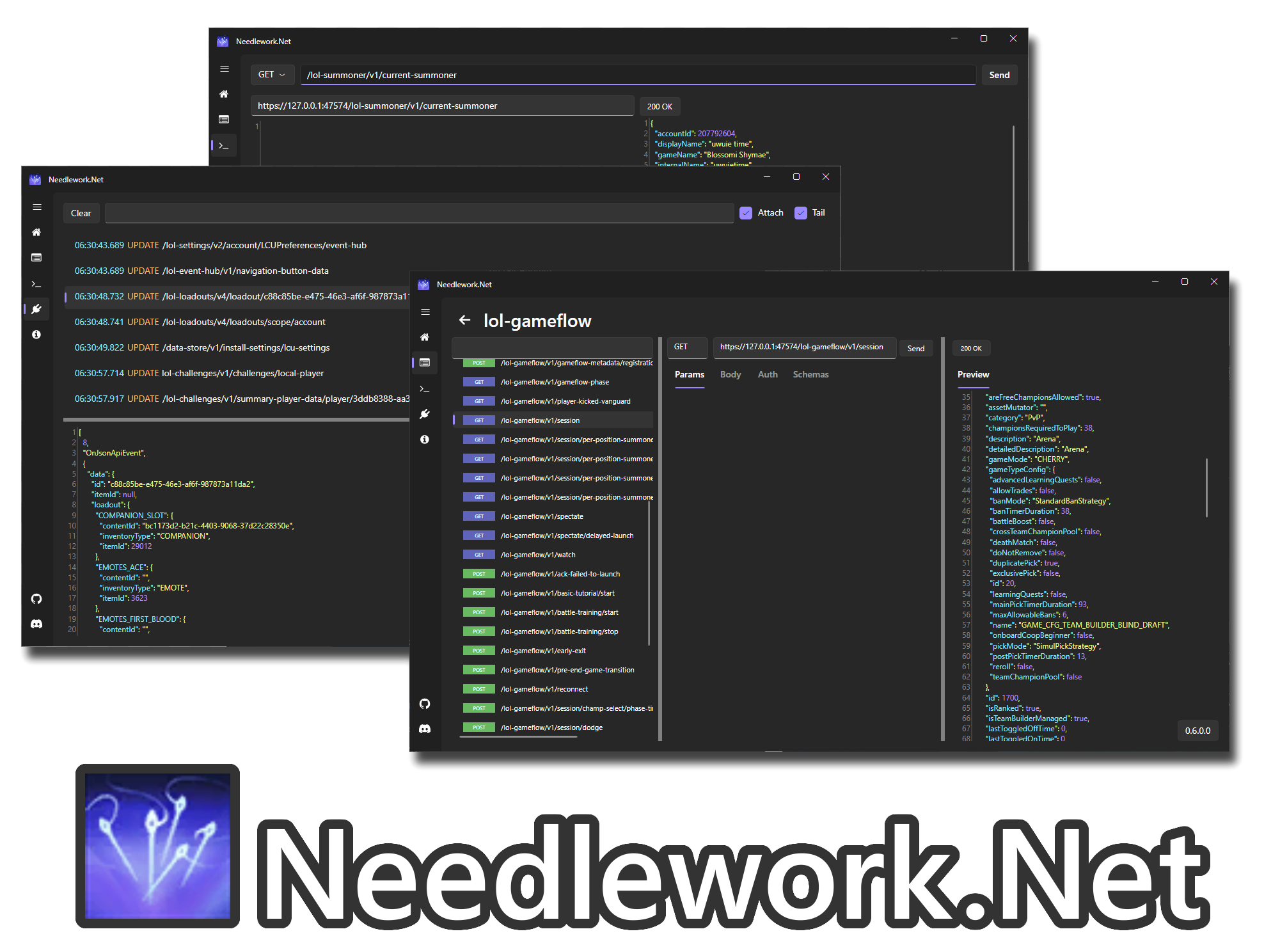Open the GitHub icon in front window sidebar
The width and height of the screenshot is (1264, 952).
(425, 704)
